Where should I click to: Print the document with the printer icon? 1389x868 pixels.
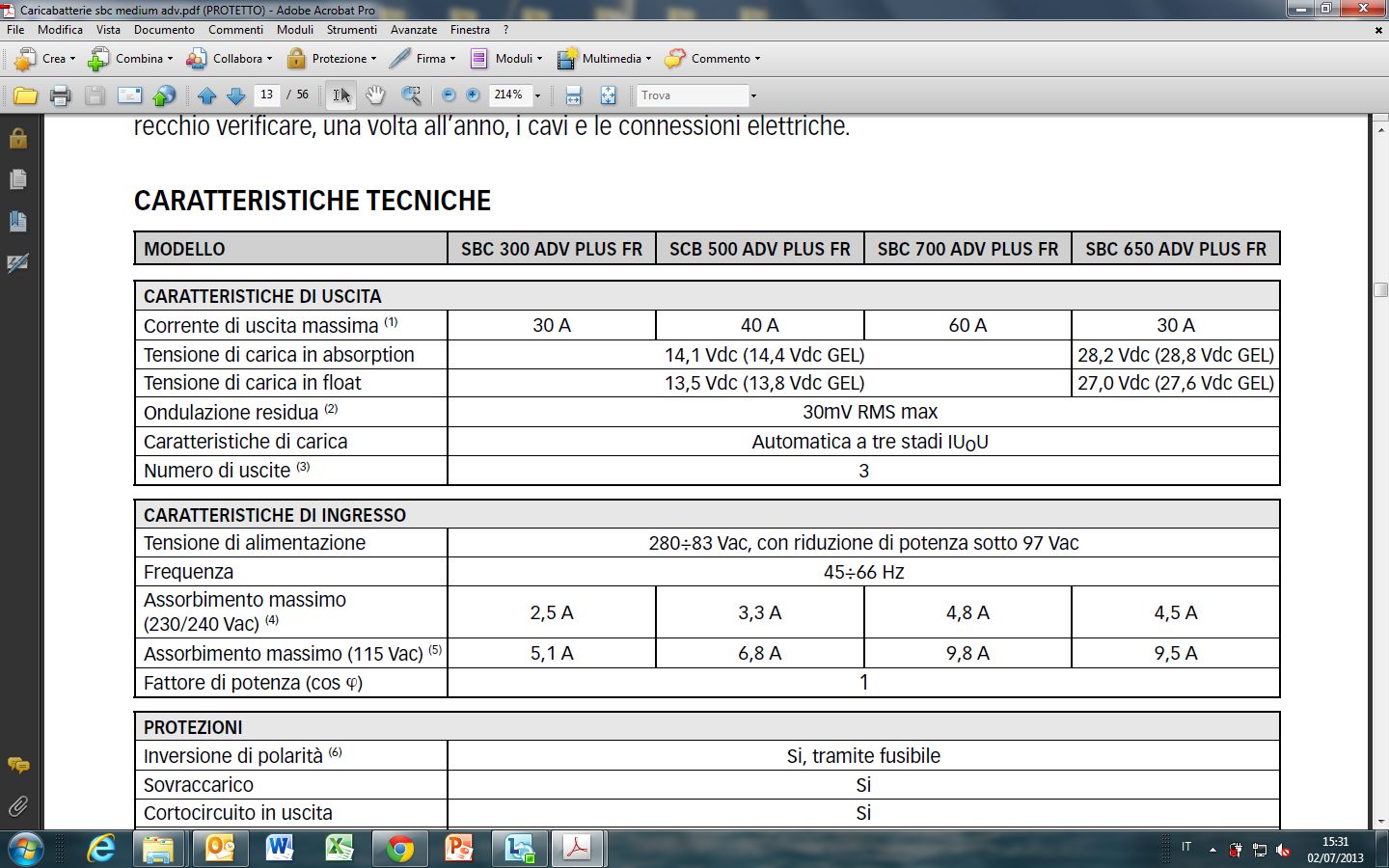click(60, 95)
